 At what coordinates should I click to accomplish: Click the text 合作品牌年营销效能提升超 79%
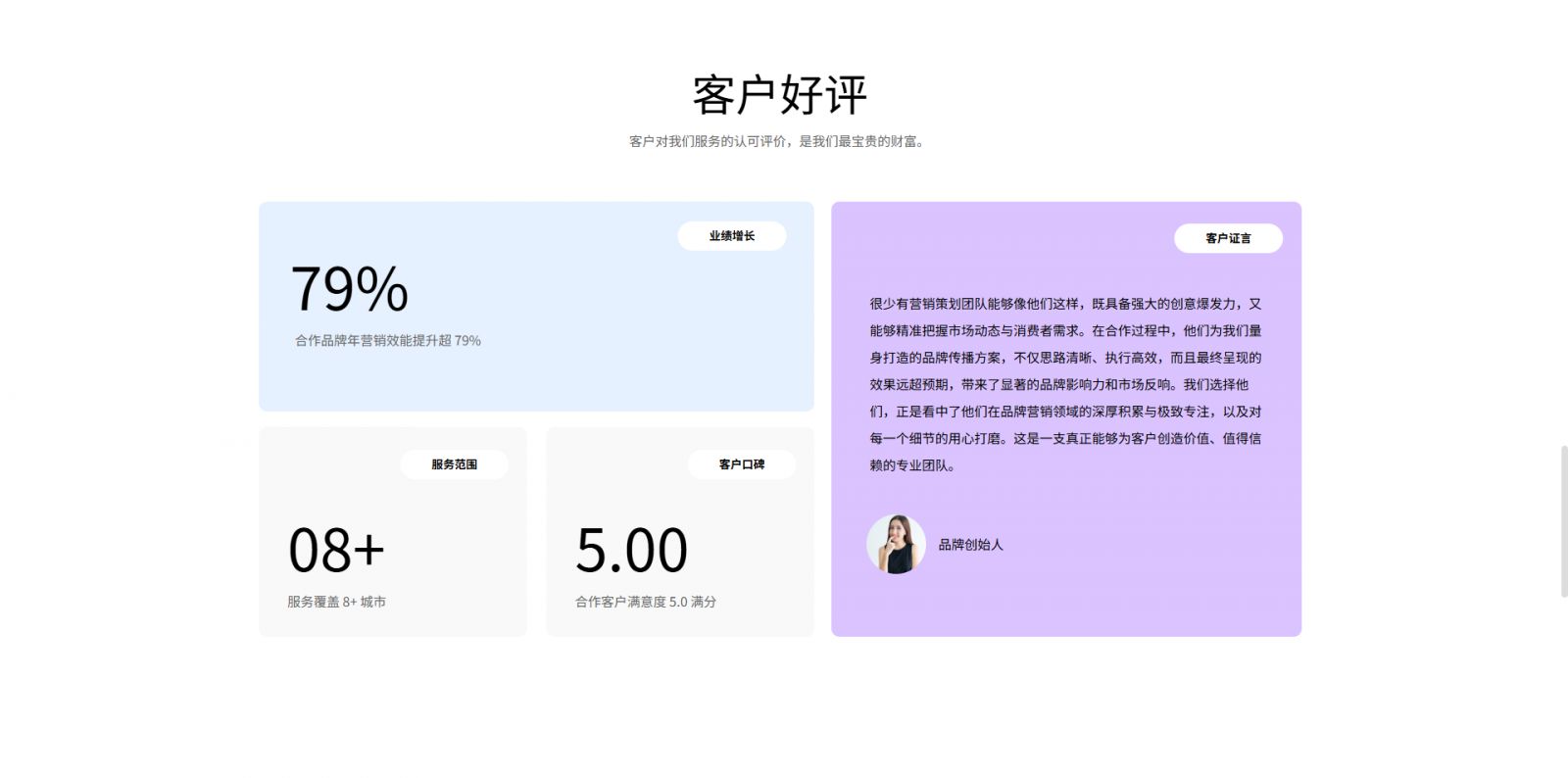[x=388, y=341]
